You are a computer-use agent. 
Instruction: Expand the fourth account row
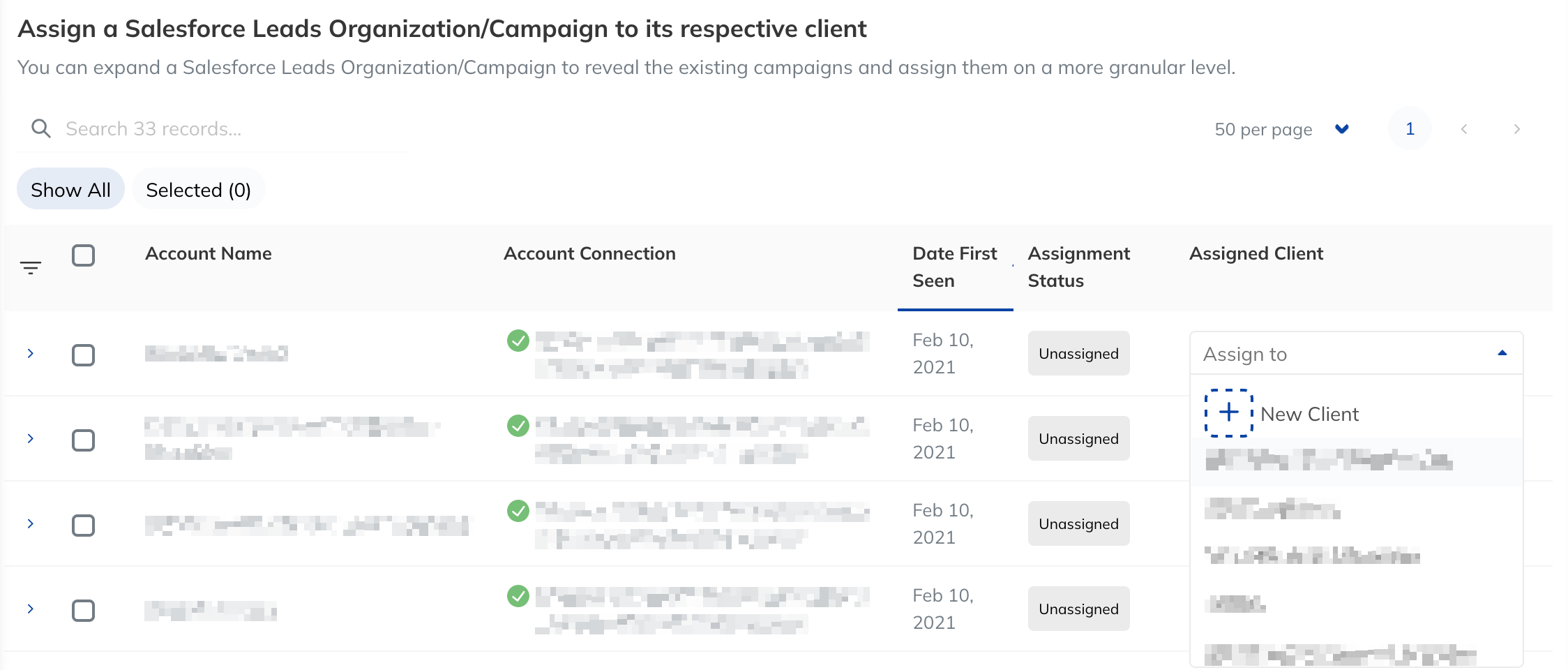point(31,609)
